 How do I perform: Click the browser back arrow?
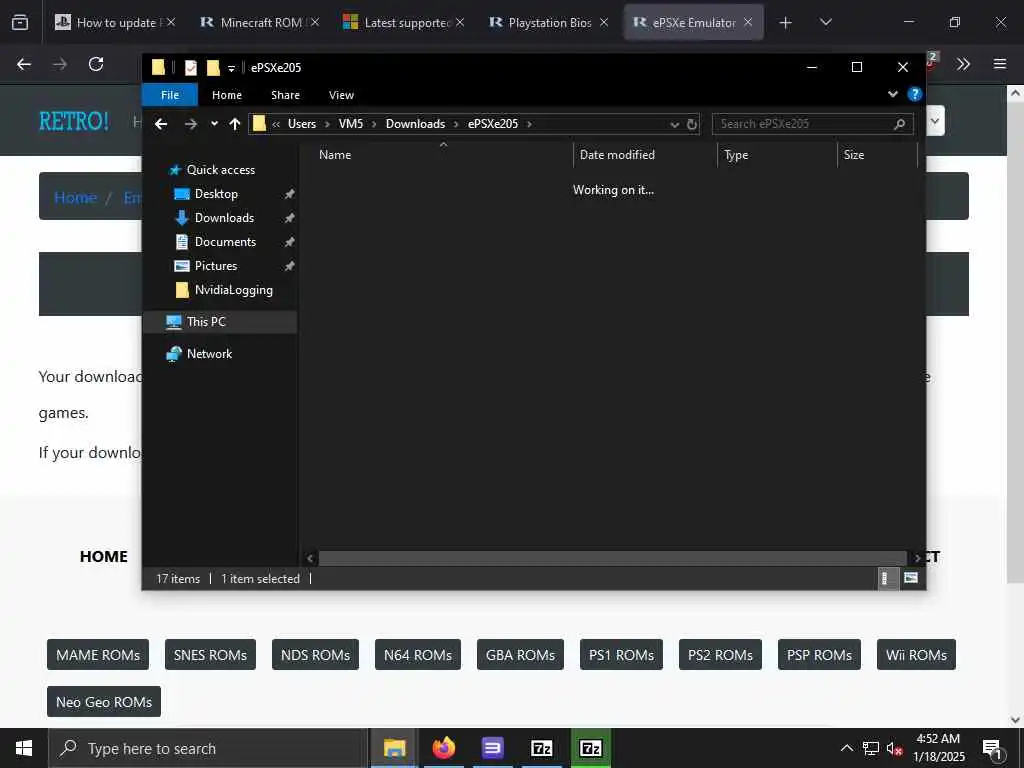[24, 64]
